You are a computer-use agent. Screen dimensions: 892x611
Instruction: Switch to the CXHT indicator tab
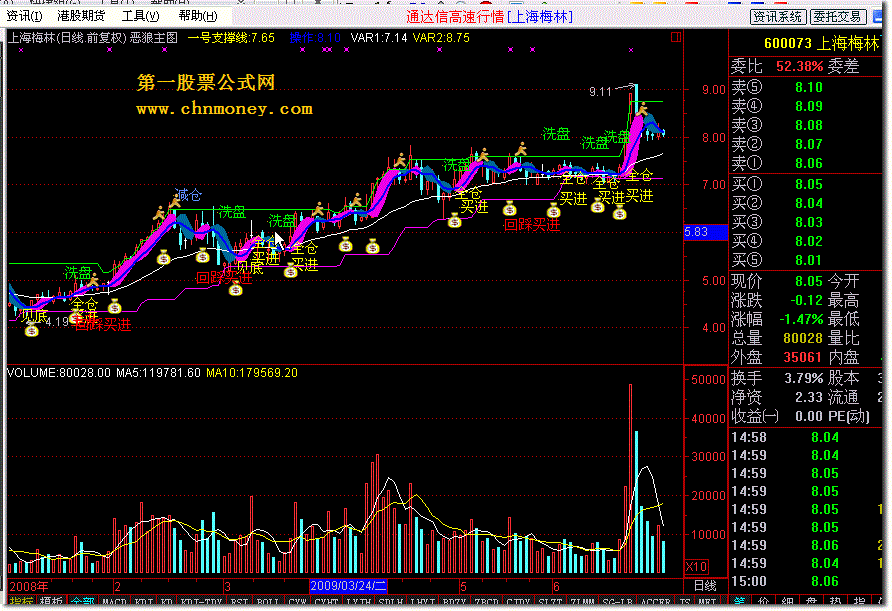[327, 601]
